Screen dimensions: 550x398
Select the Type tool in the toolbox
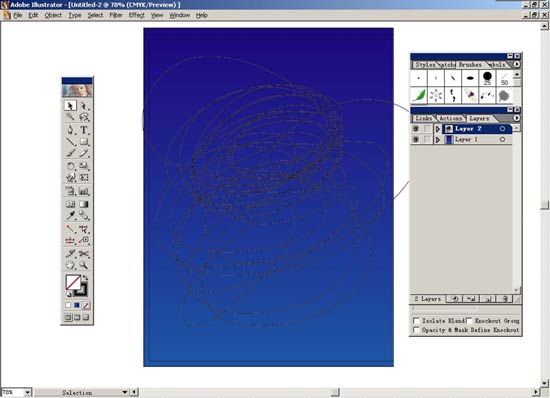[84, 130]
